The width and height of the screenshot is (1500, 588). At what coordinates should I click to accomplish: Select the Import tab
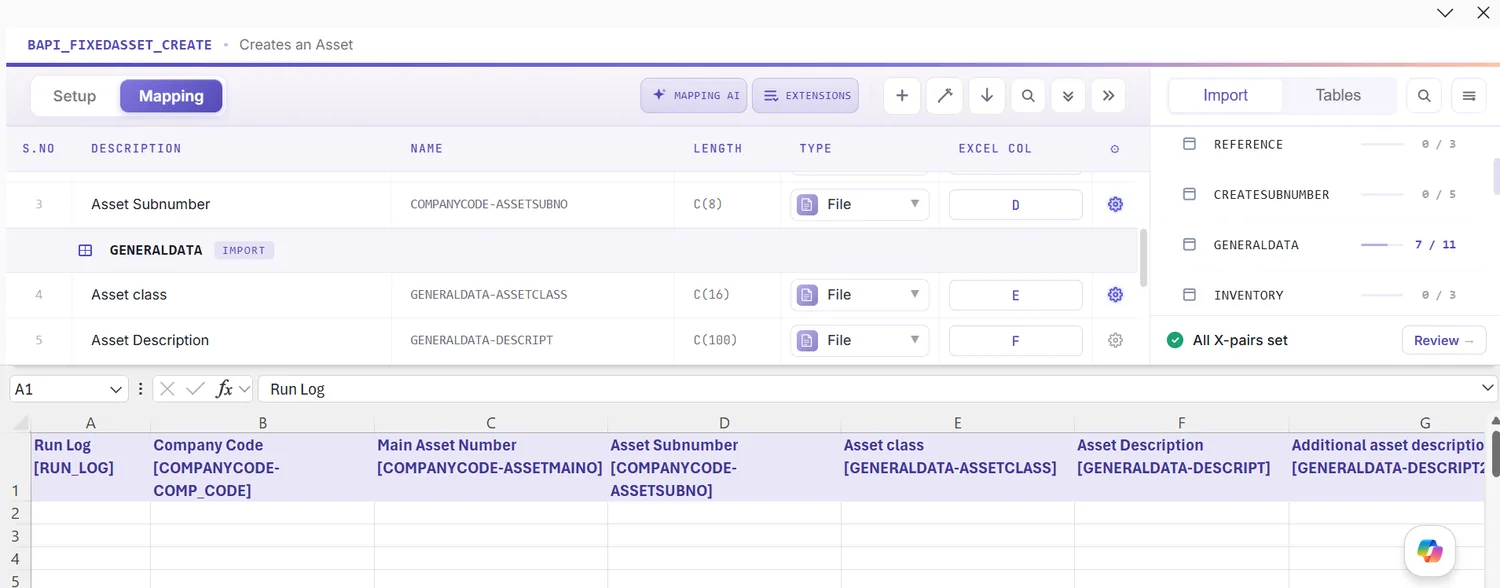(1225, 95)
